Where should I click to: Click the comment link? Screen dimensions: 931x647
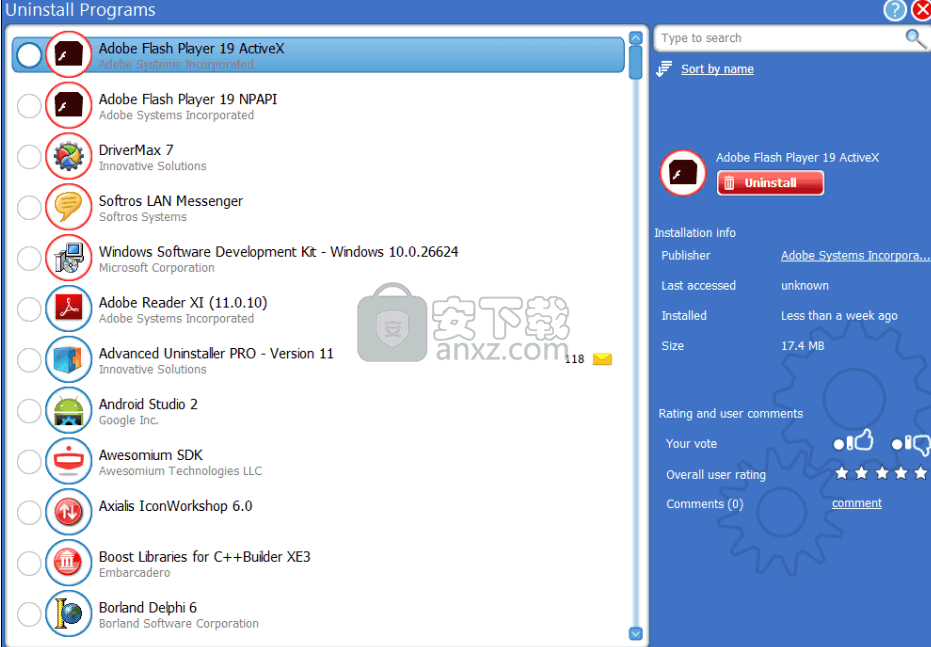(856, 503)
